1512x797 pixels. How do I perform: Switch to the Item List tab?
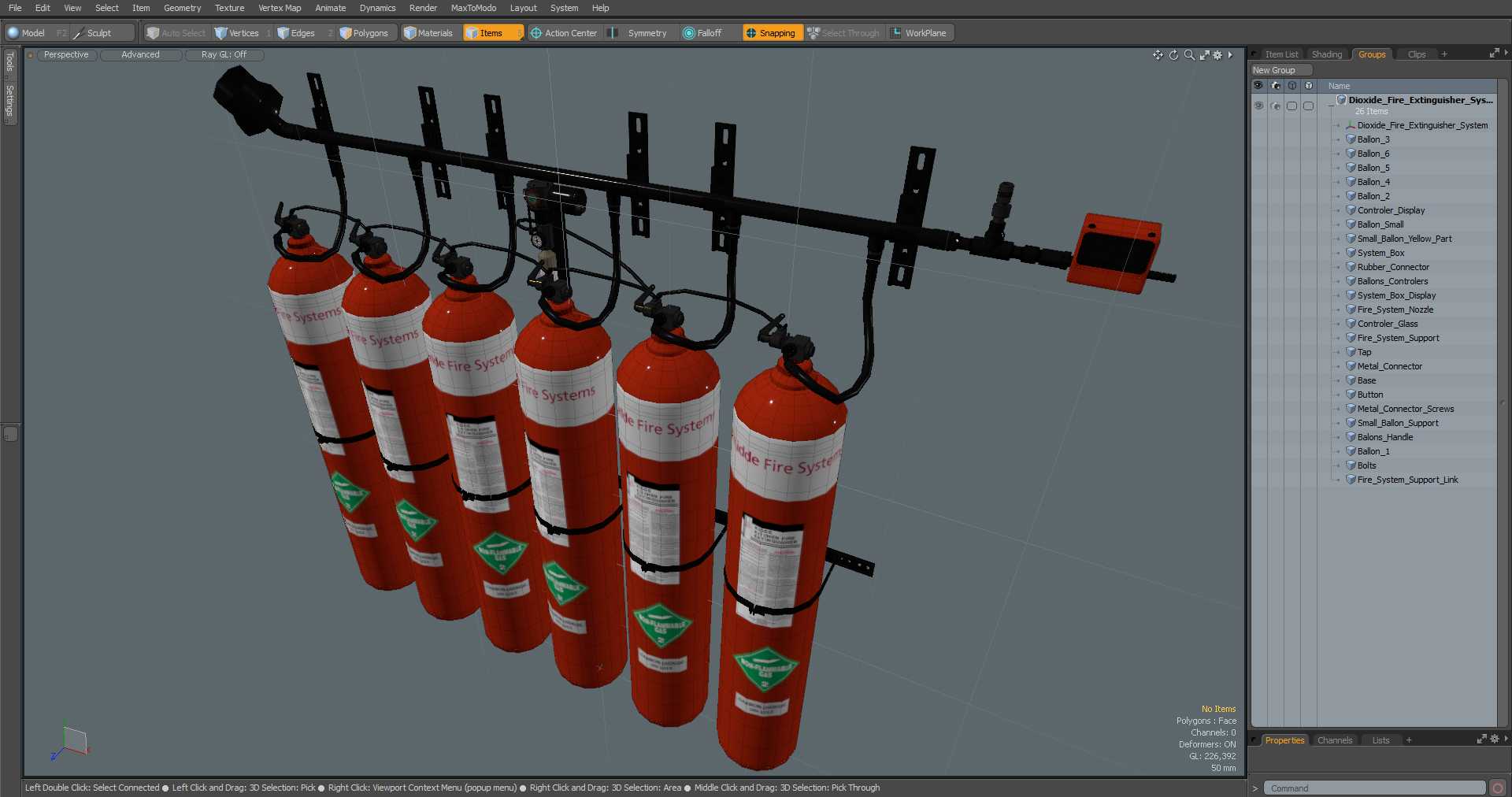pos(1281,54)
